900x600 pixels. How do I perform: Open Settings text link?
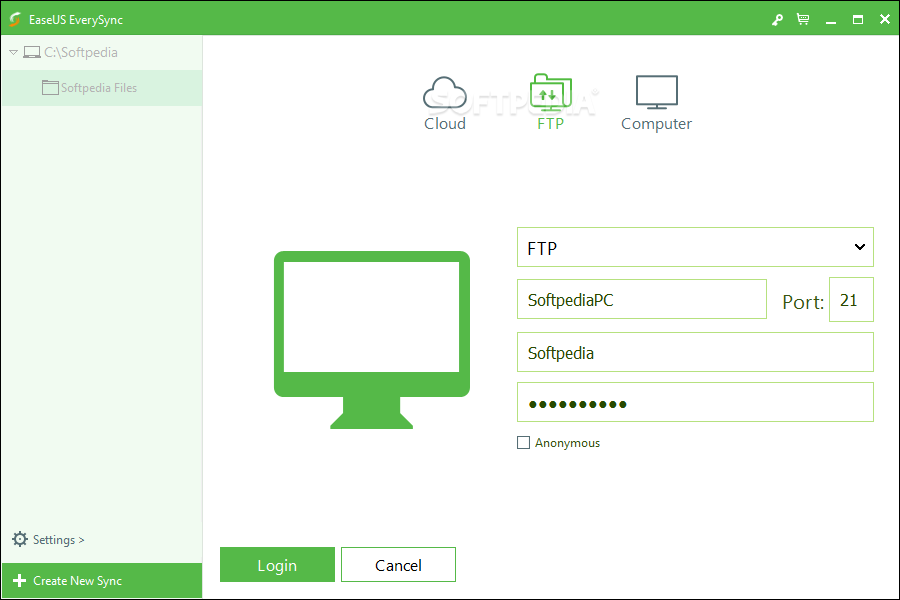click(x=59, y=540)
